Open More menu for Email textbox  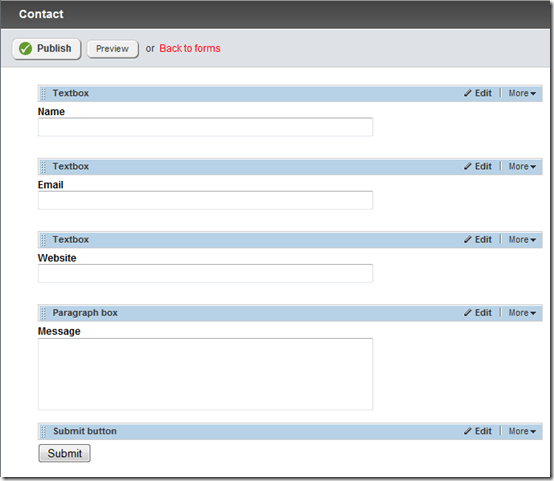point(522,166)
